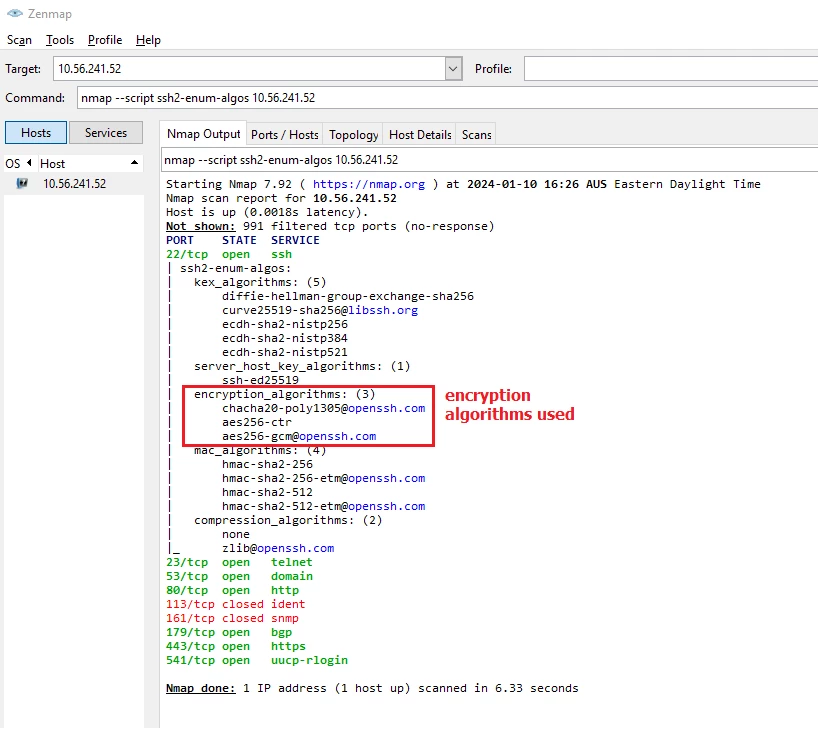Click 'Nmap scan report for 10.56.241.52' text
Viewport: 818px width, 732px height.
click(281, 198)
